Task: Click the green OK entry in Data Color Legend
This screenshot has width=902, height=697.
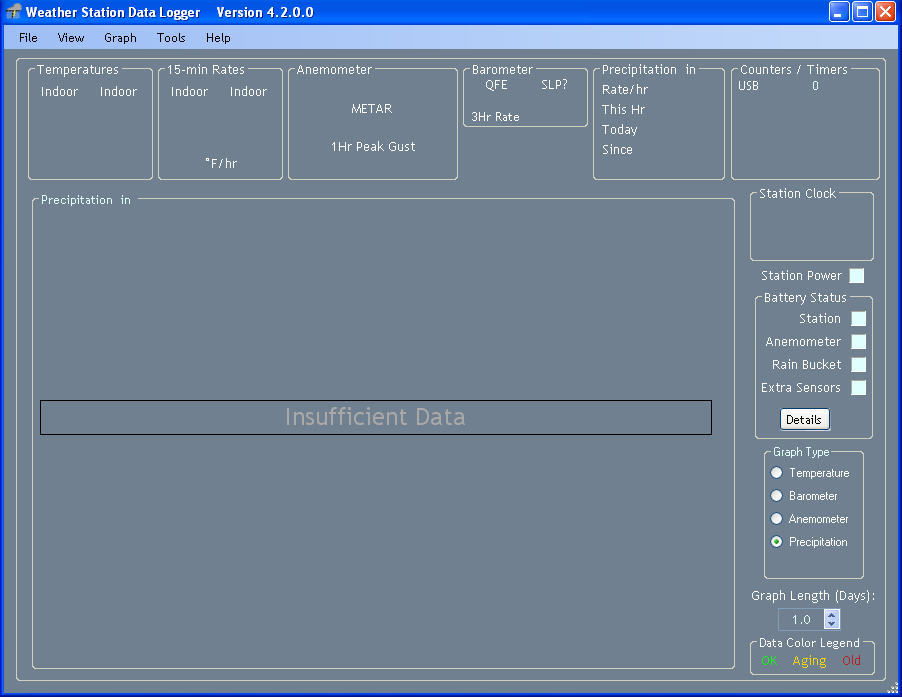Action: point(768,660)
